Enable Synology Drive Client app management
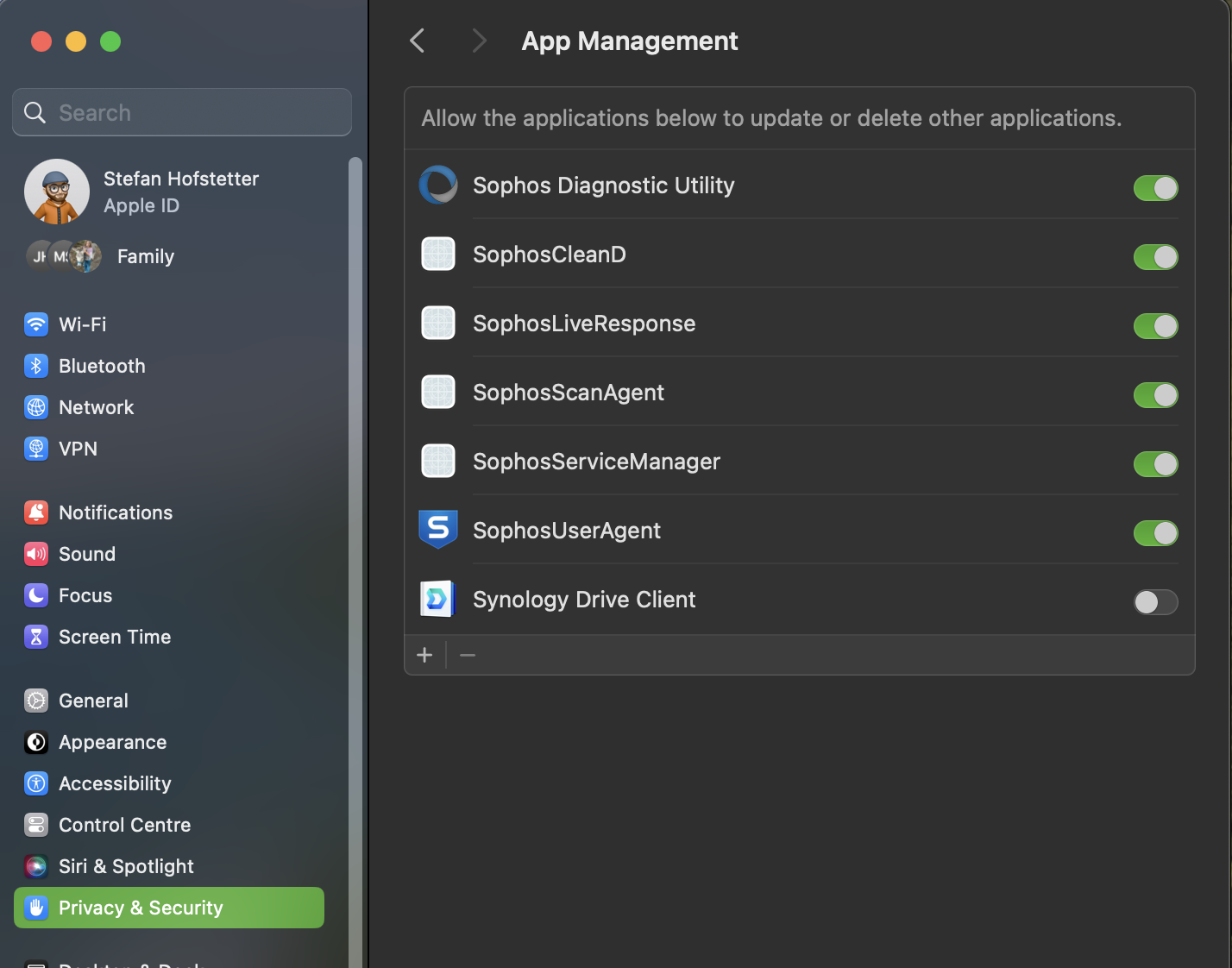 pos(1155,602)
